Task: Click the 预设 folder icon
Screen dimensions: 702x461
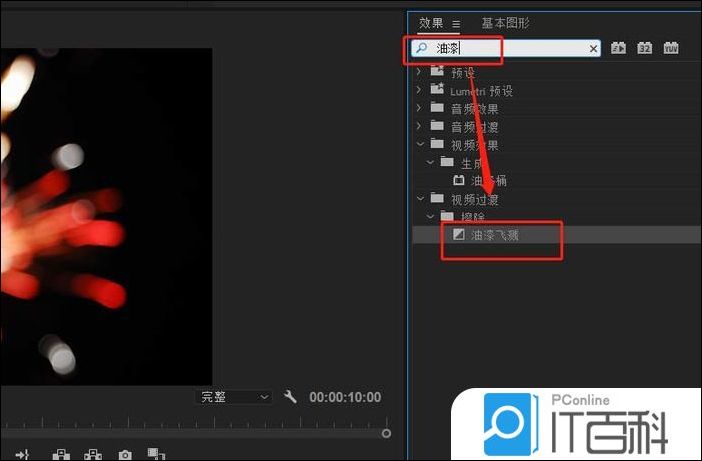Action: click(437, 70)
